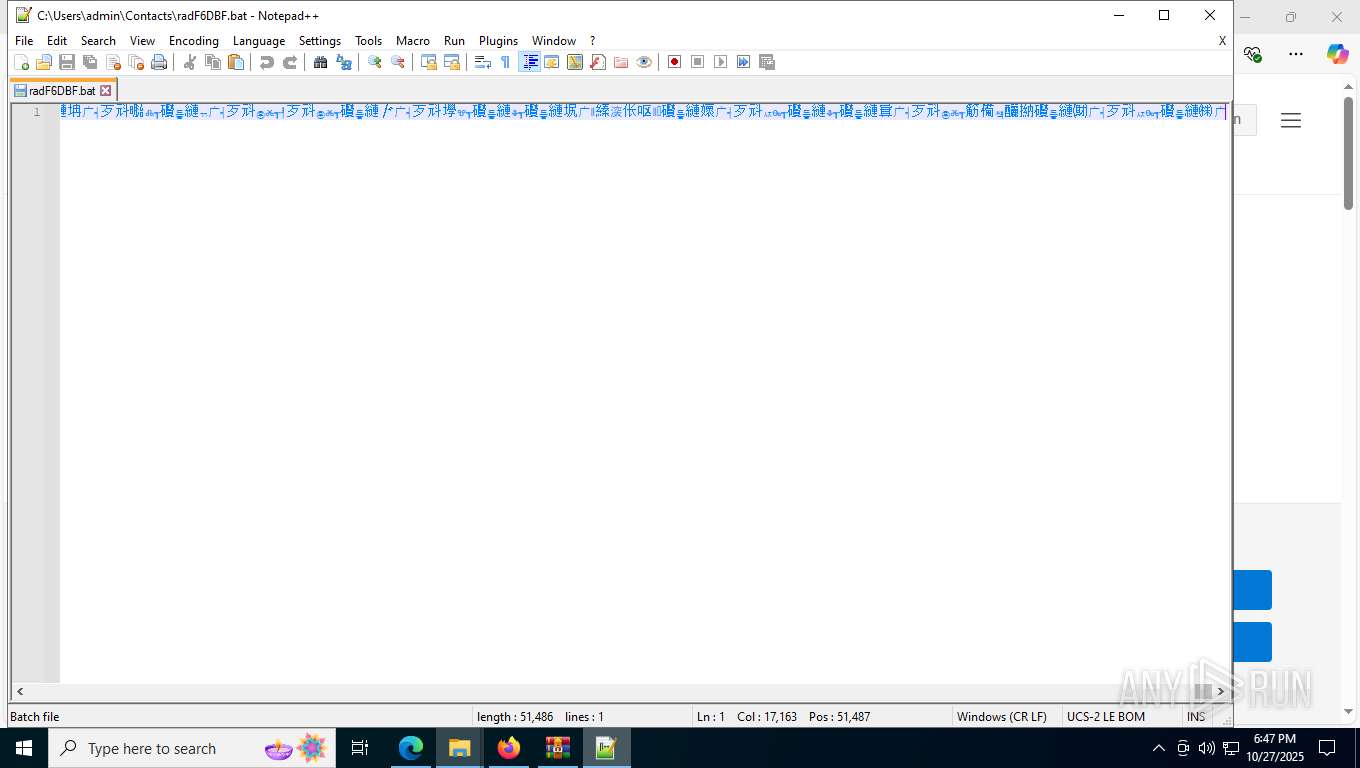The height and width of the screenshot is (768, 1360).
Task: Stop macro recording button
Action: coord(698,62)
